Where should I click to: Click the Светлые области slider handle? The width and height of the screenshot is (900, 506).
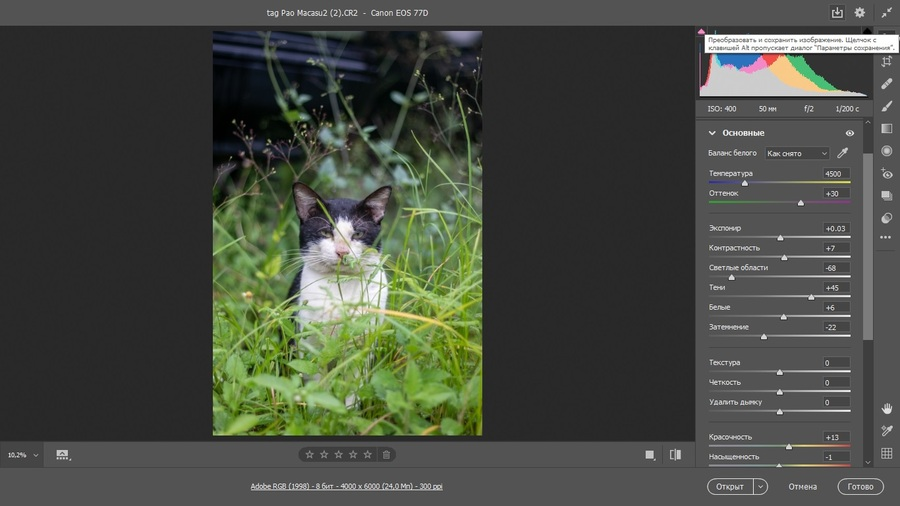731,277
